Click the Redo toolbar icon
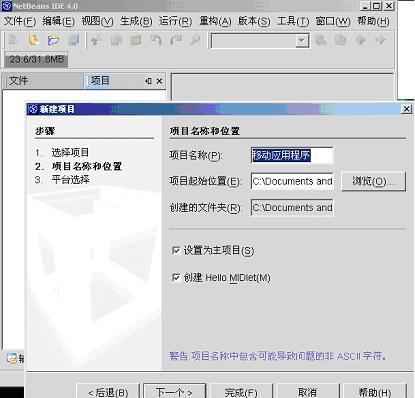 (176, 40)
